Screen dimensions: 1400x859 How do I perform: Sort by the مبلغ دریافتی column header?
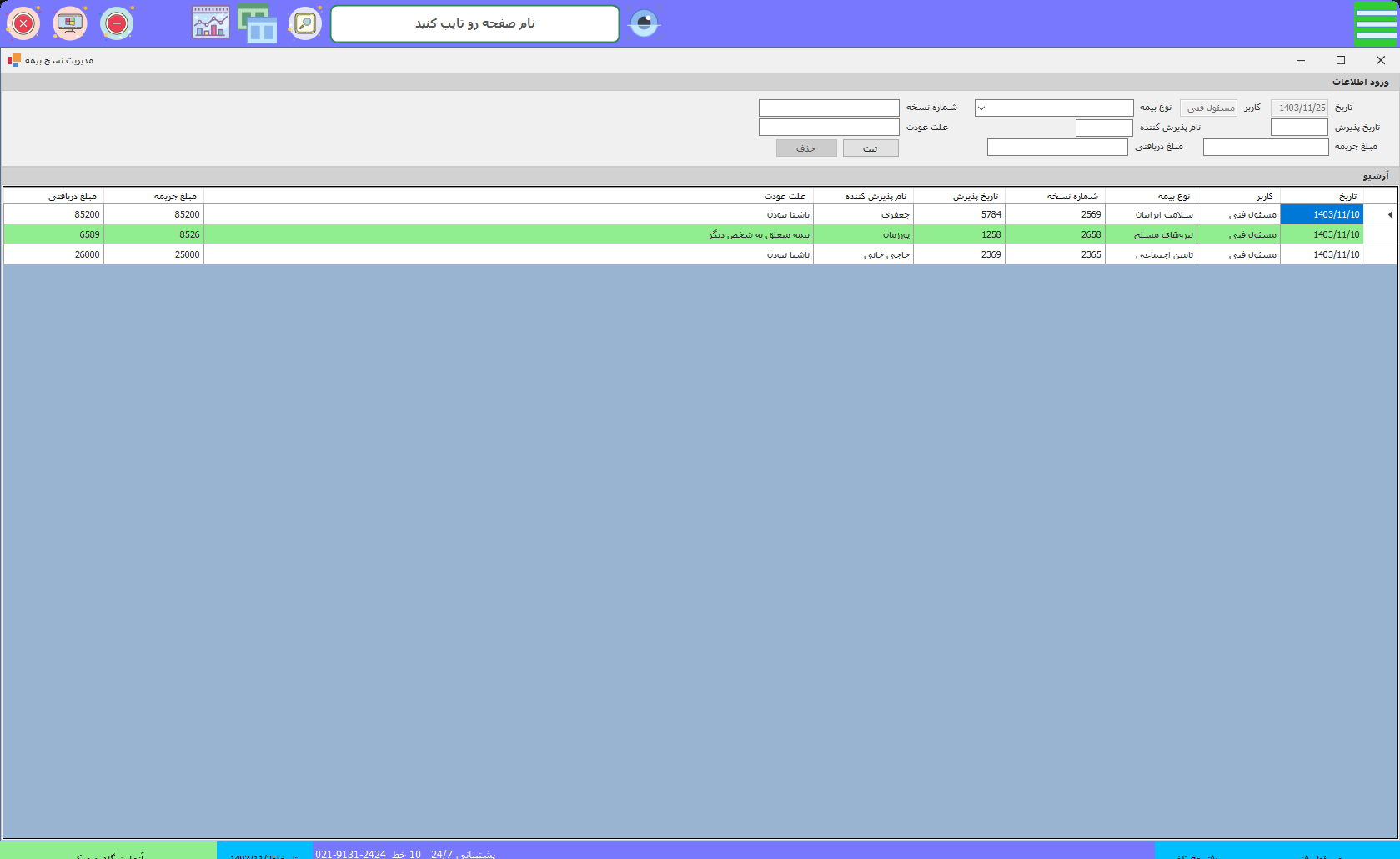(54, 196)
